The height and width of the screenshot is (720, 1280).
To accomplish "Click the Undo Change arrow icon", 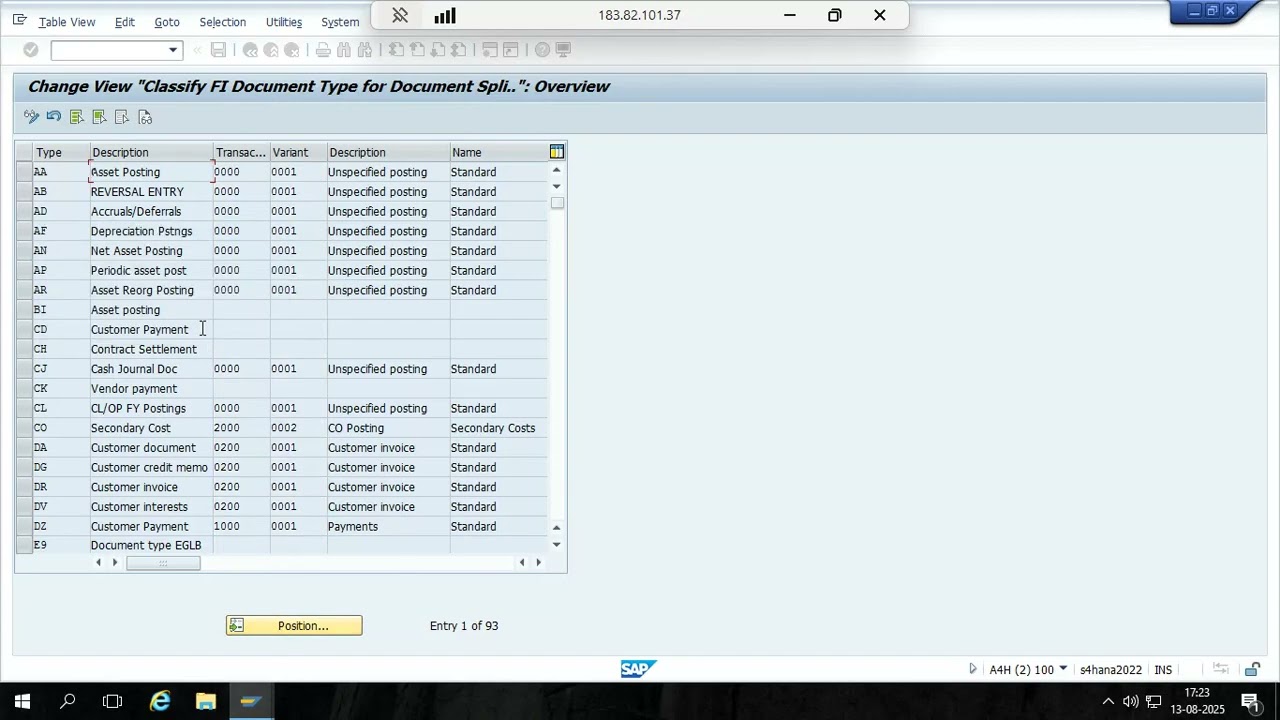I will pos(54,117).
